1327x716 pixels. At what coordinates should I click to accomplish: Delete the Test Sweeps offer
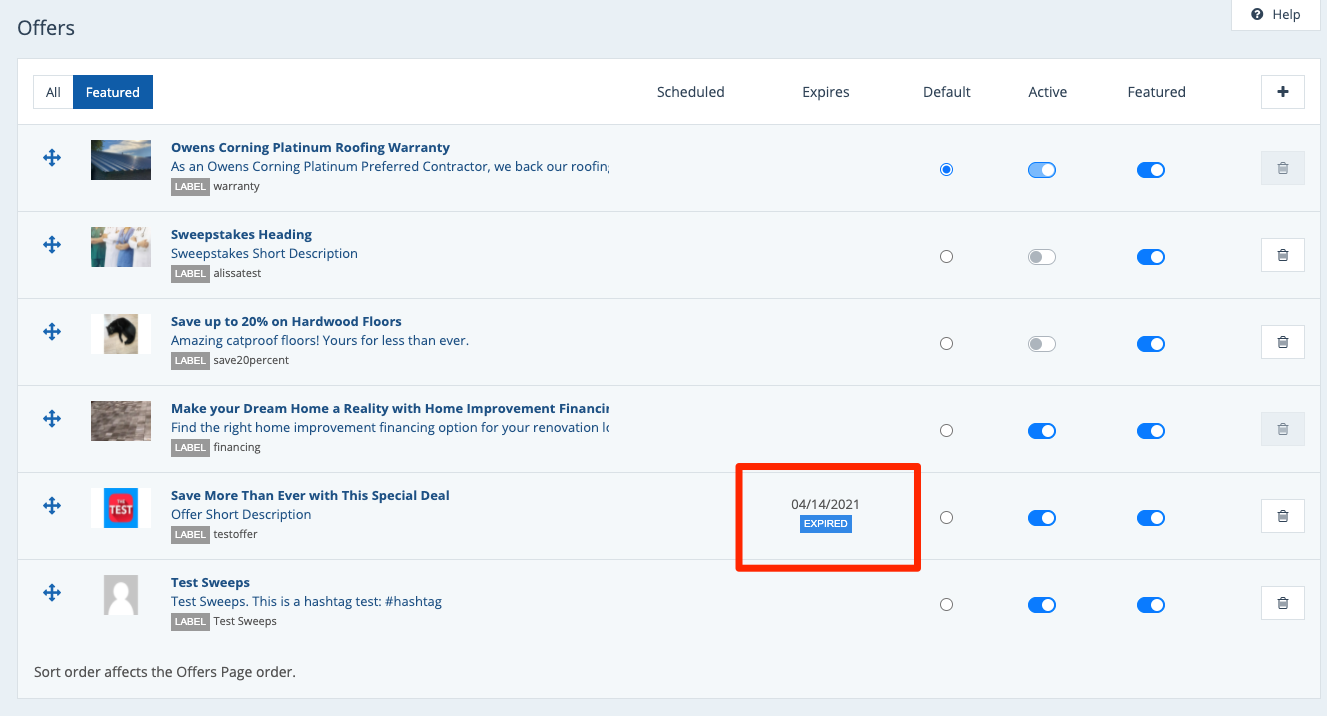pyautogui.click(x=1283, y=603)
